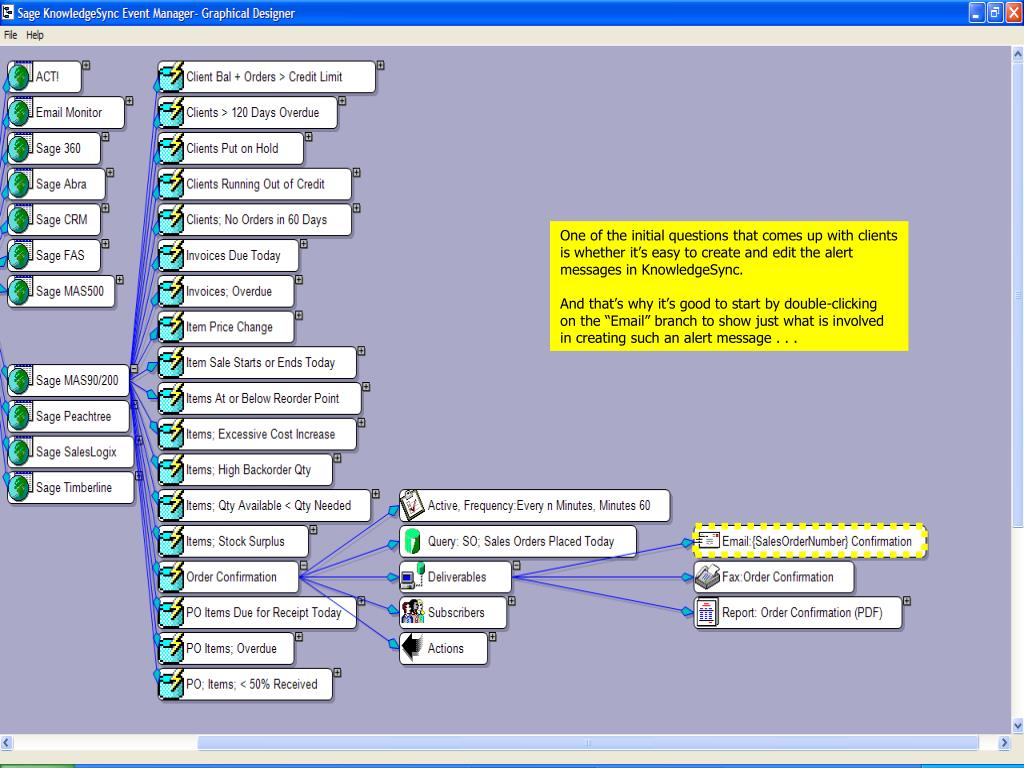Click the event icon for Item Price Change
1024x768 pixels.
pos(171,327)
